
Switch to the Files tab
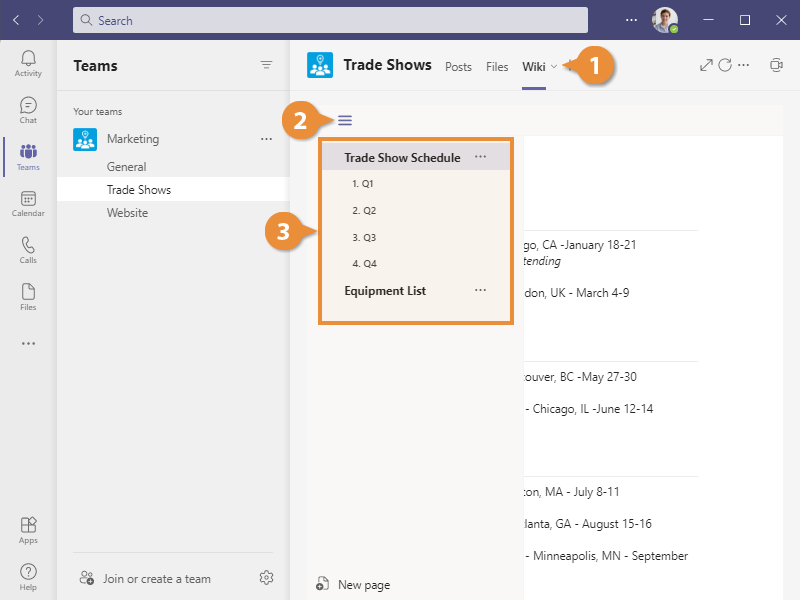(497, 67)
